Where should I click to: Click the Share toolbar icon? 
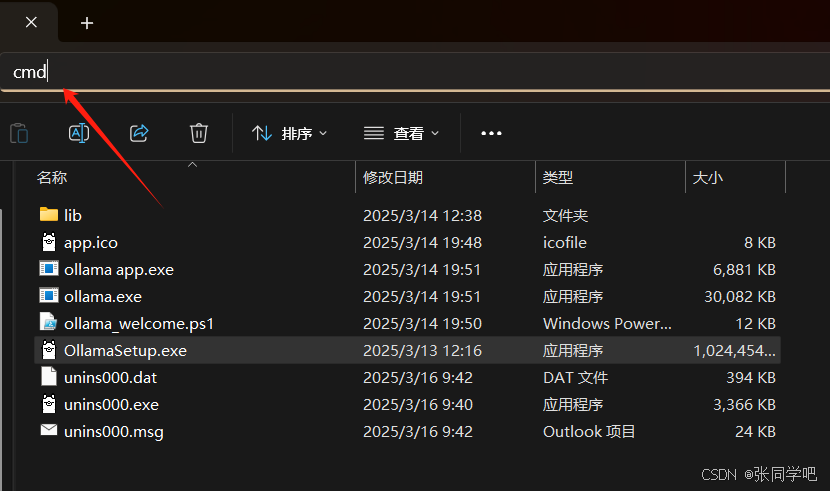coord(139,133)
